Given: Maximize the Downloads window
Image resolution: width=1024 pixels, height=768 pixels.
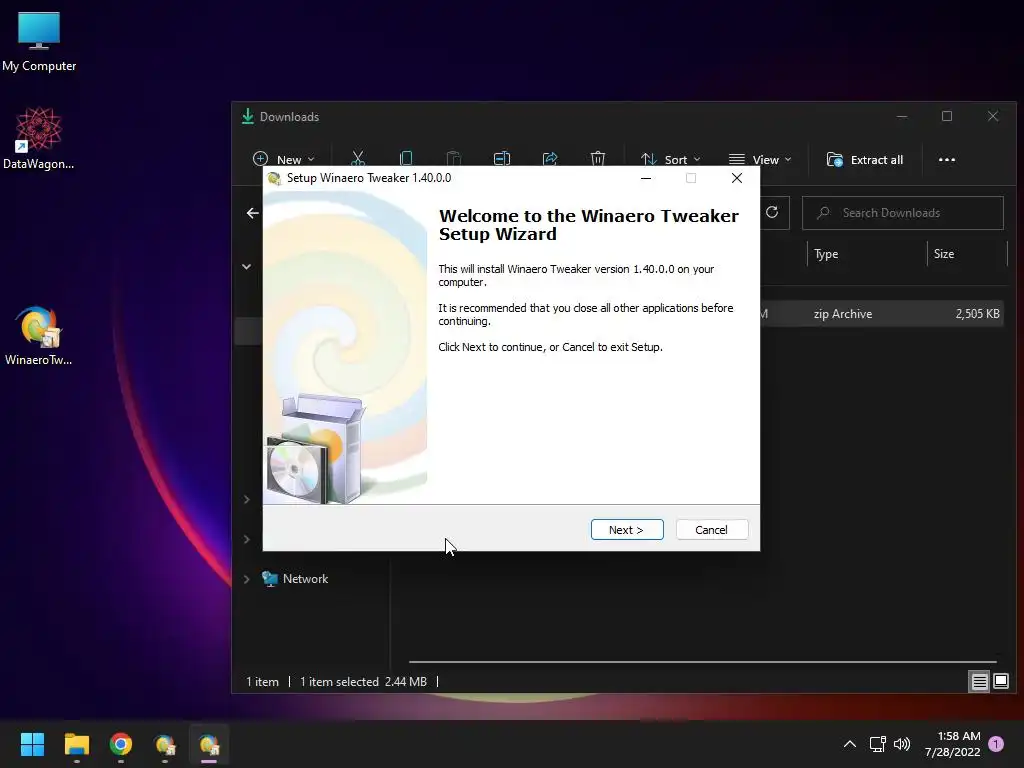Looking at the screenshot, I should click(x=947, y=116).
